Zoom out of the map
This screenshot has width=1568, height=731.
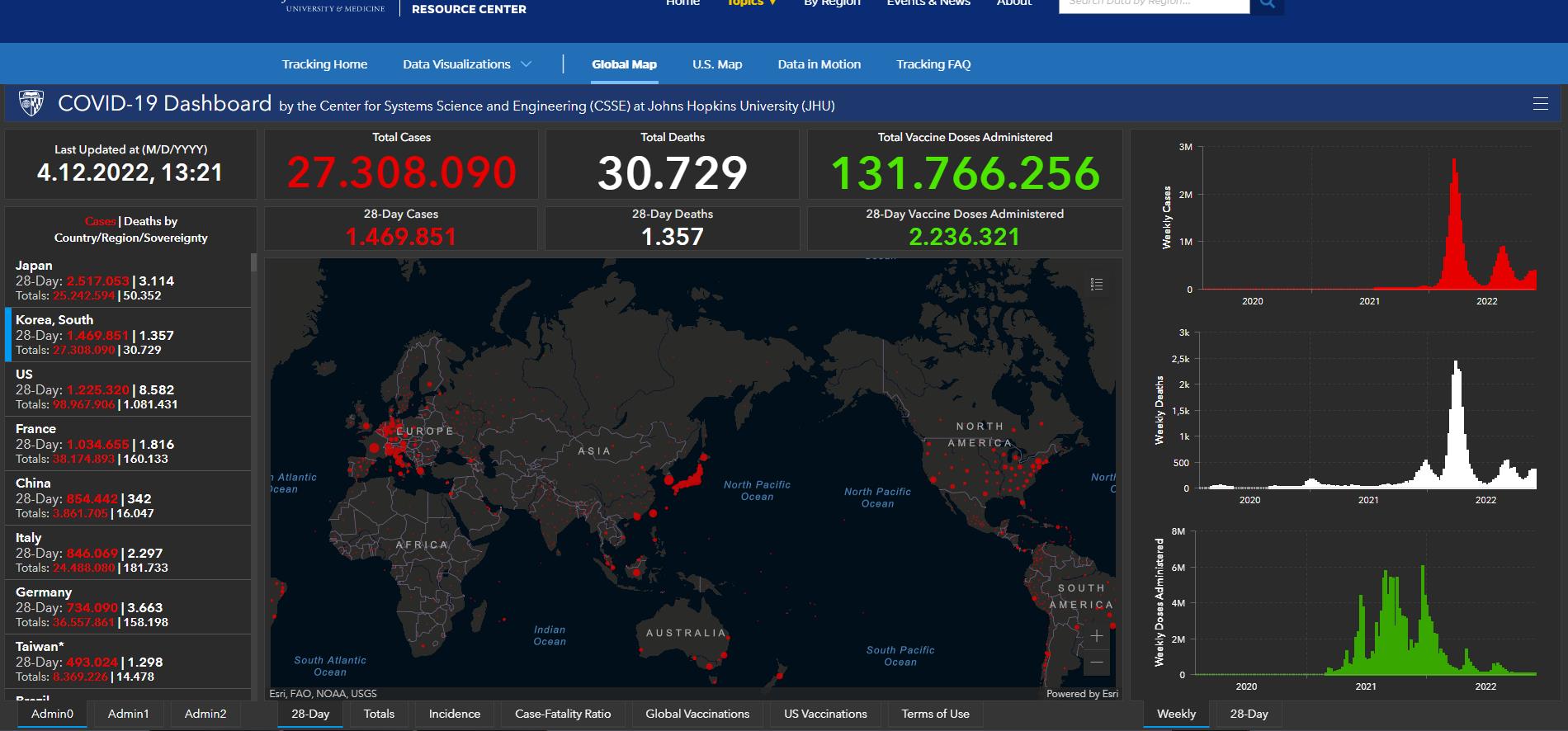point(1096,663)
